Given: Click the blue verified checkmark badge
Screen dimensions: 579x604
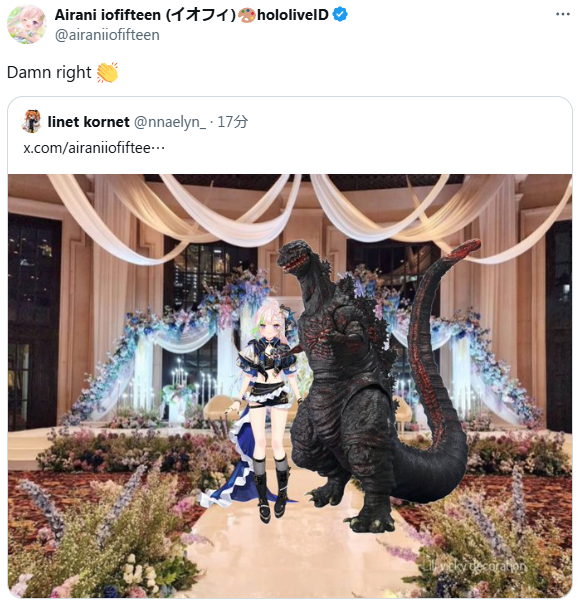Looking at the screenshot, I should 340,15.
